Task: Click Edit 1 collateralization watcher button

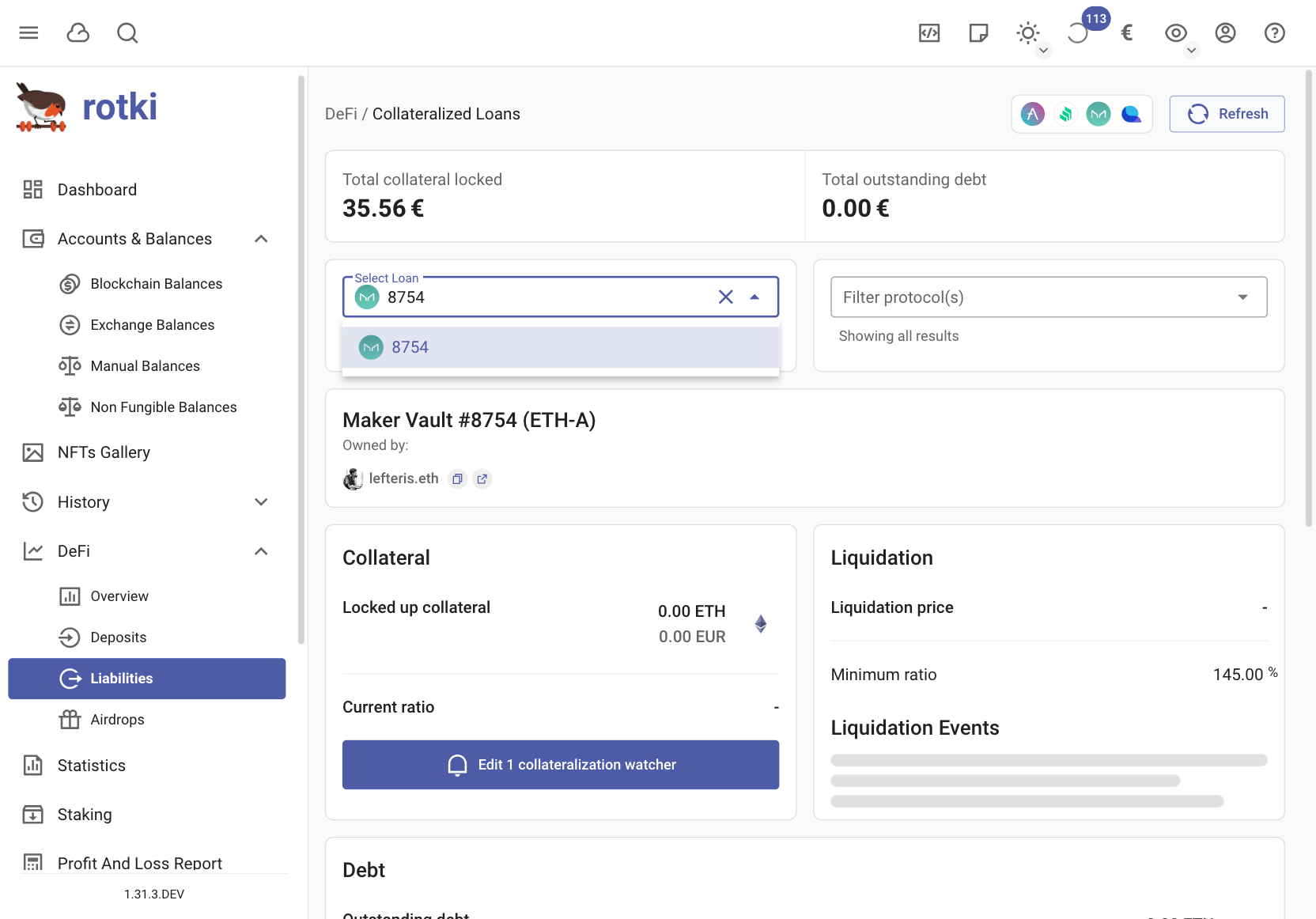Action: pyautogui.click(x=561, y=765)
